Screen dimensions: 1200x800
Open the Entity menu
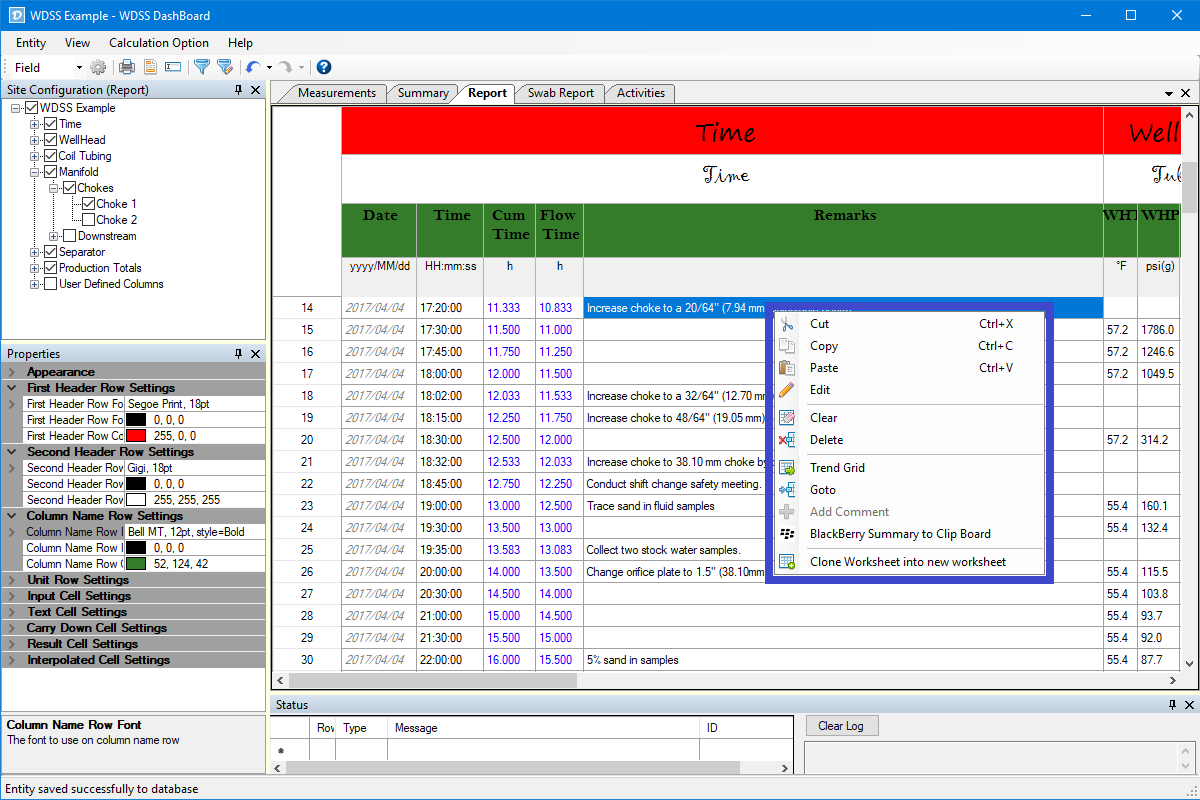31,43
